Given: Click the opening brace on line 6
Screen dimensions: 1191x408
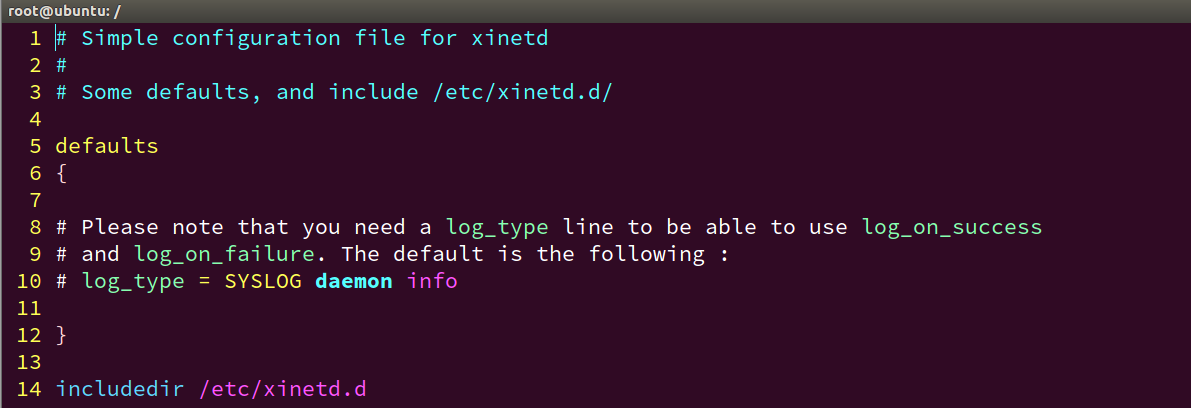Looking at the screenshot, I should 62,173.
